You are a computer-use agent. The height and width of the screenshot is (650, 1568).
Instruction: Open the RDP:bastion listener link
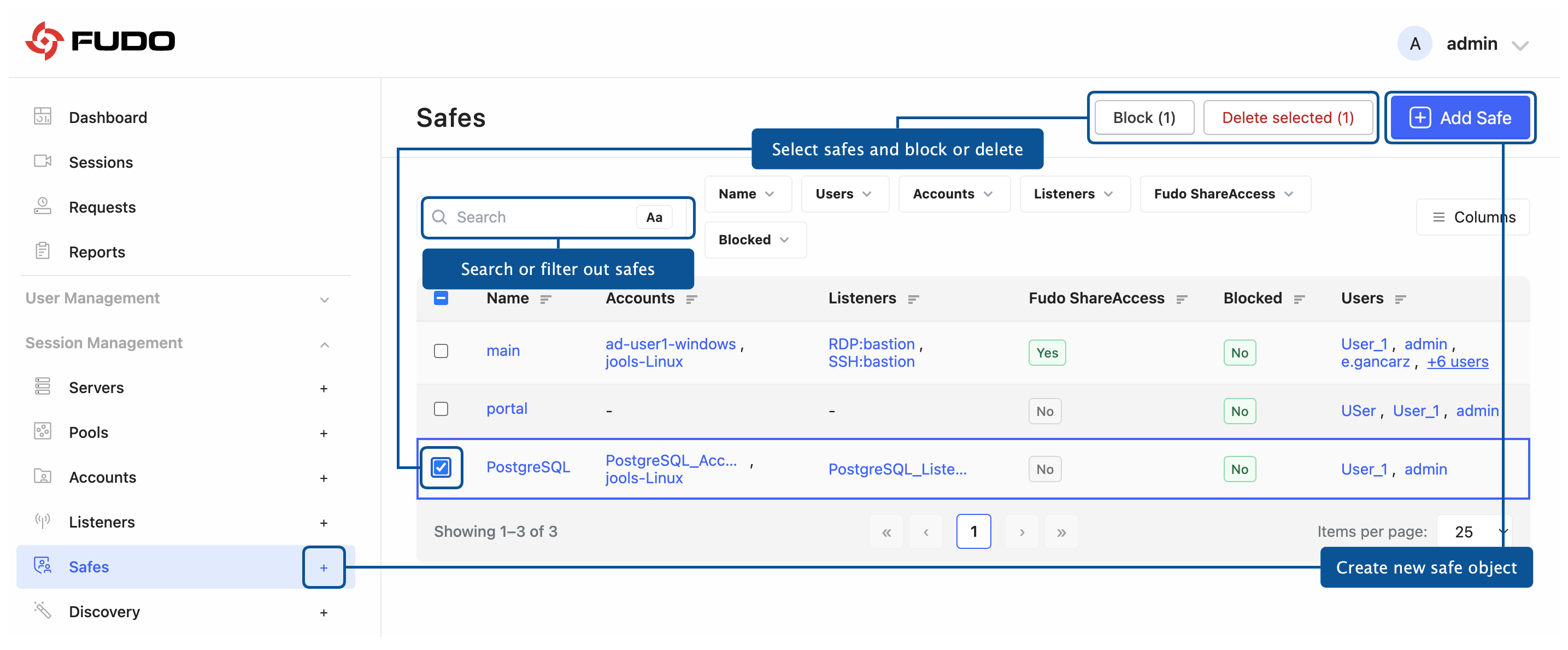[x=871, y=344]
